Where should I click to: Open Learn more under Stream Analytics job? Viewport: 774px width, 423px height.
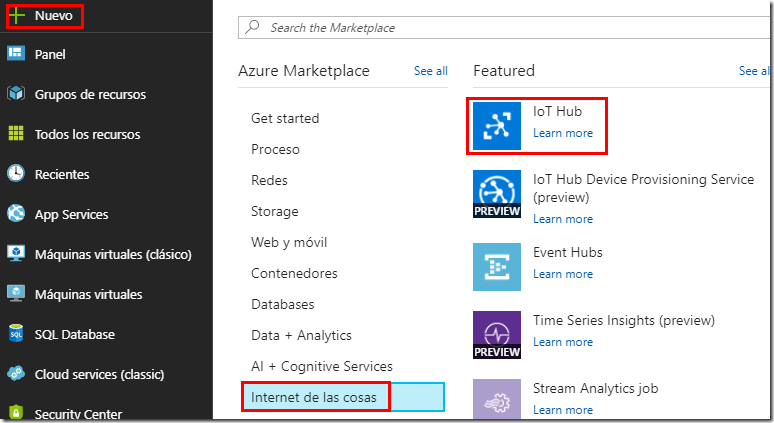563,410
